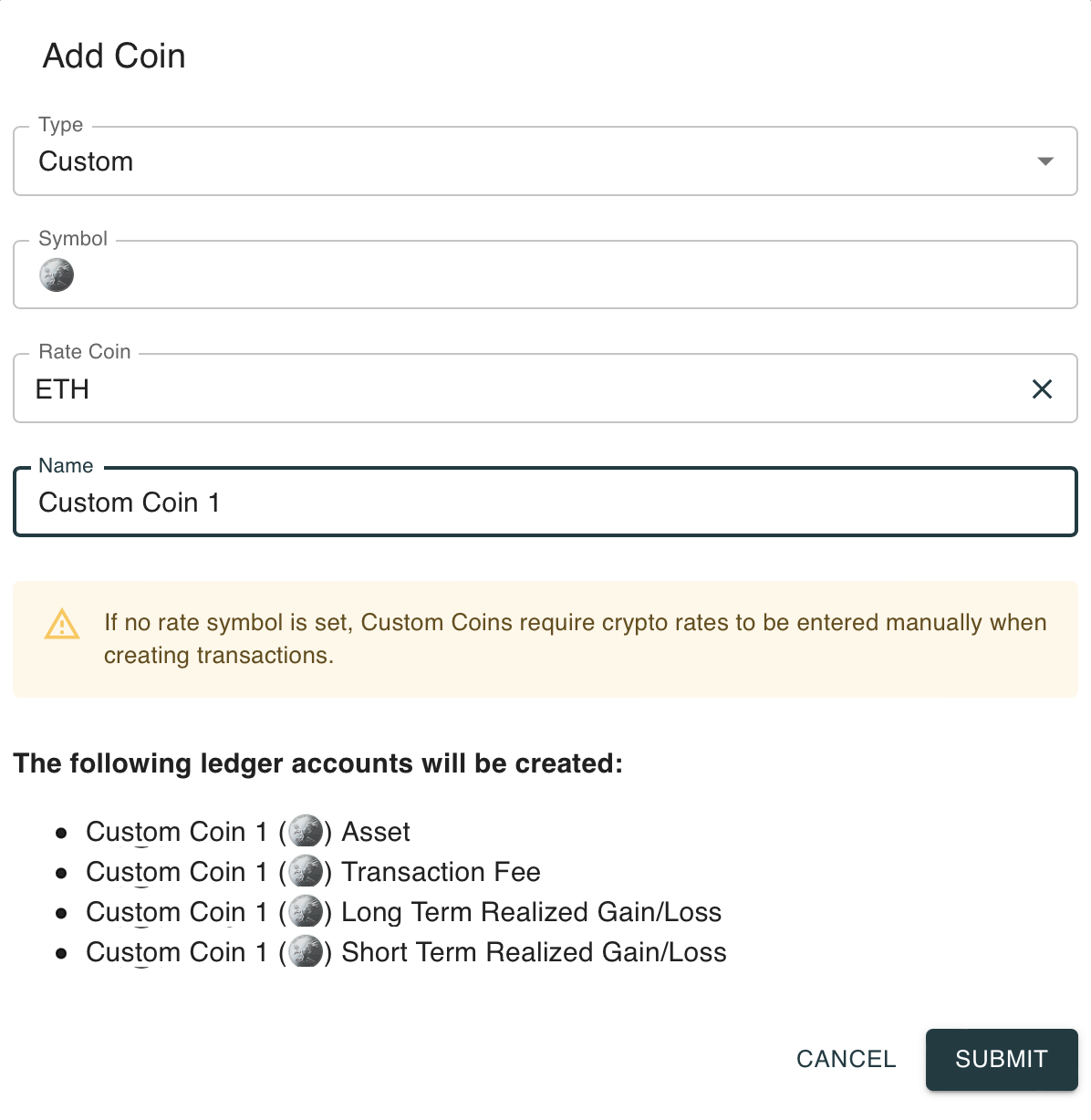Image resolution: width=1091 pixels, height=1120 pixels.
Task: Click the coin icon in the Symbol field
Action: tap(57, 275)
